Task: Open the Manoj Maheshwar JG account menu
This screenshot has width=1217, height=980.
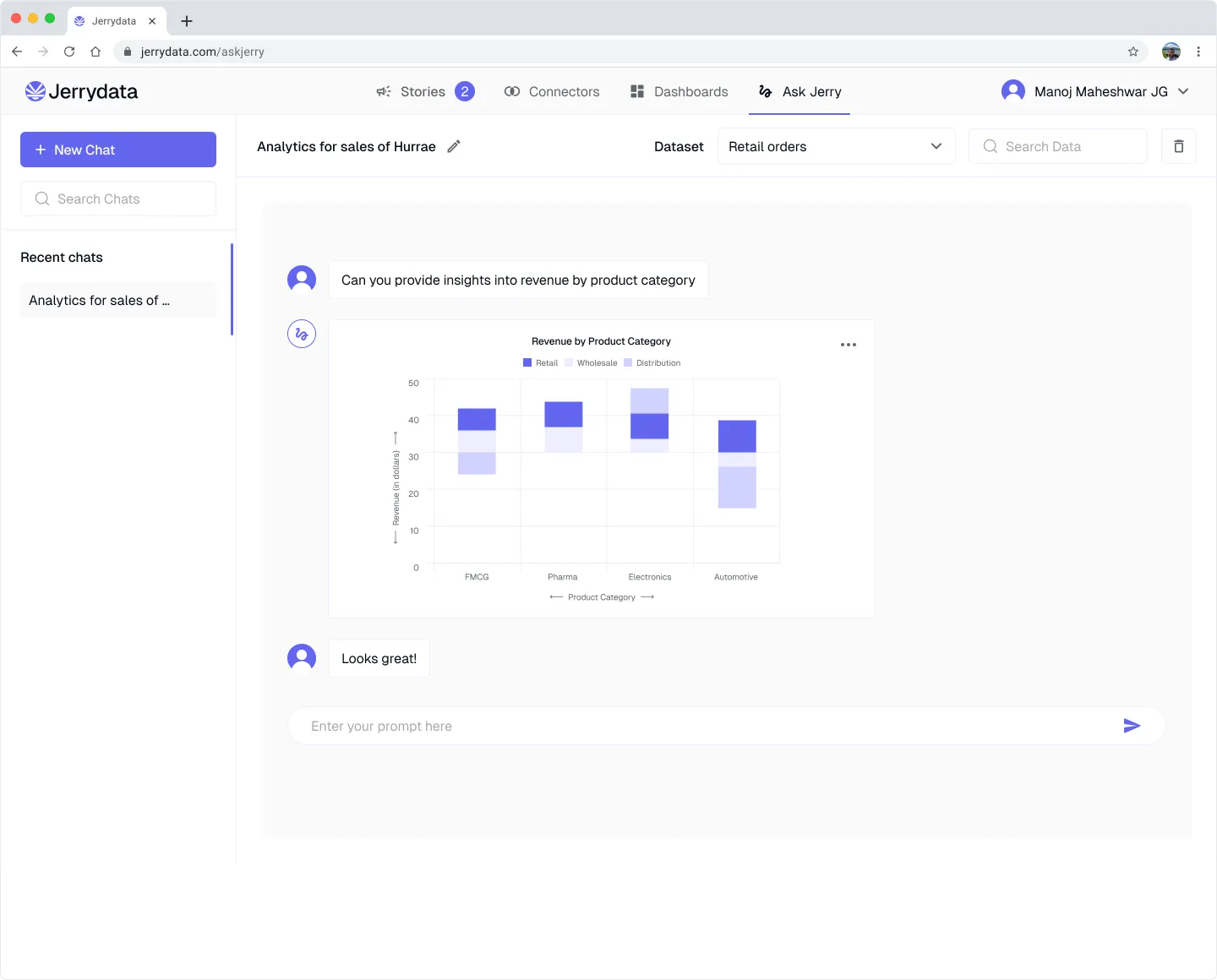Action: coord(1095,91)
